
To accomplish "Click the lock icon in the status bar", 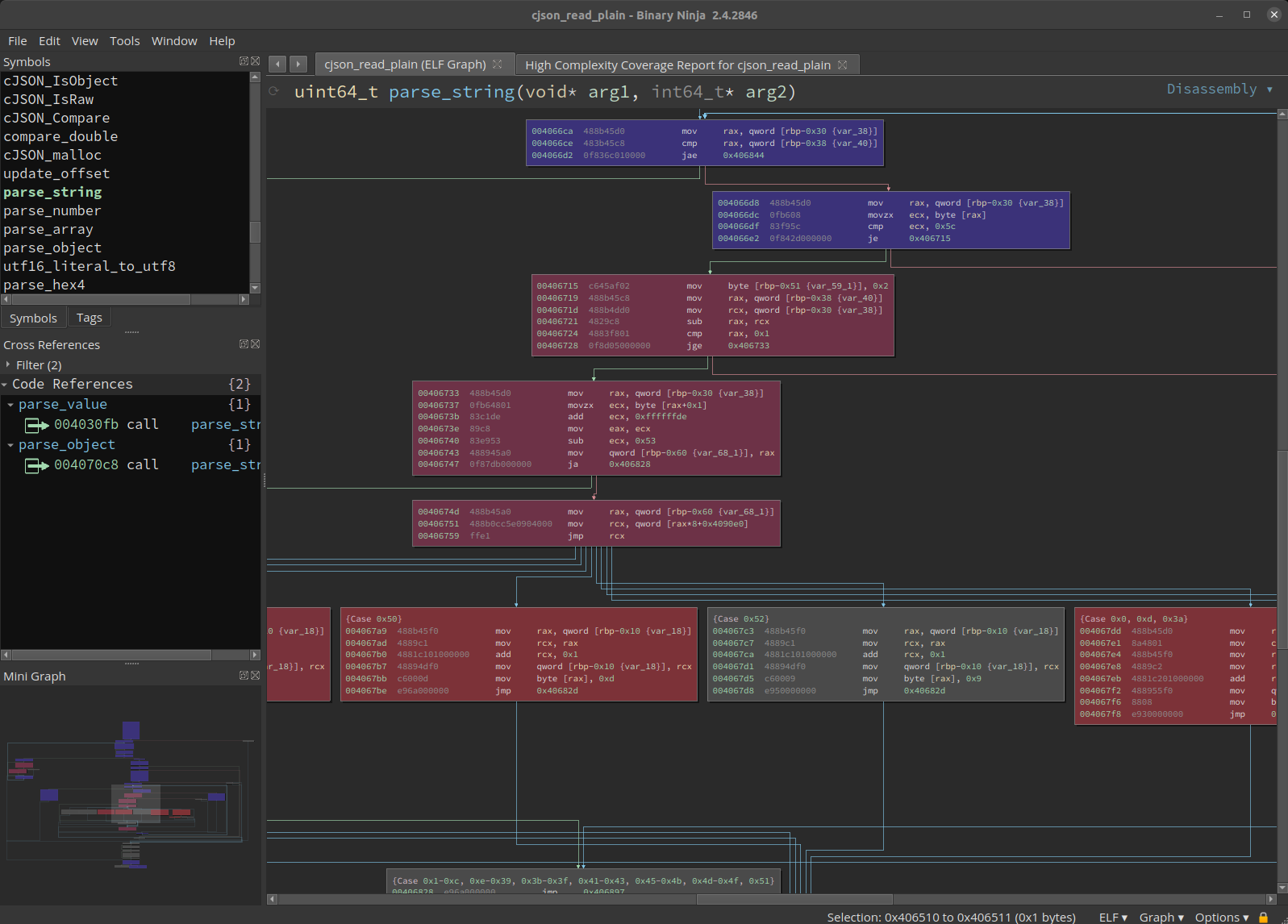I will click(x=1263, y=918).
